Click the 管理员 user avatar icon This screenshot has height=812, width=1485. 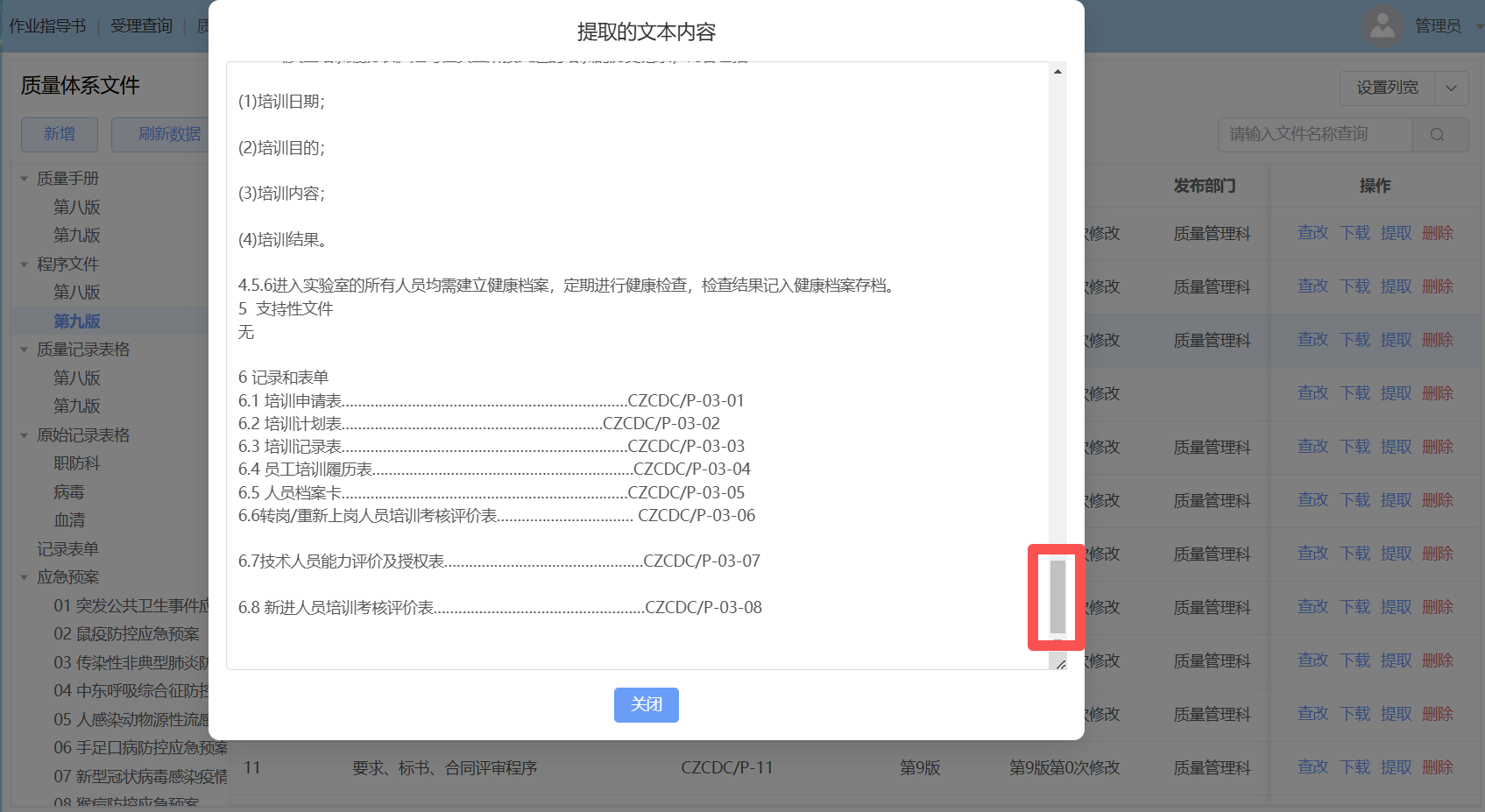coord(1382,25)
